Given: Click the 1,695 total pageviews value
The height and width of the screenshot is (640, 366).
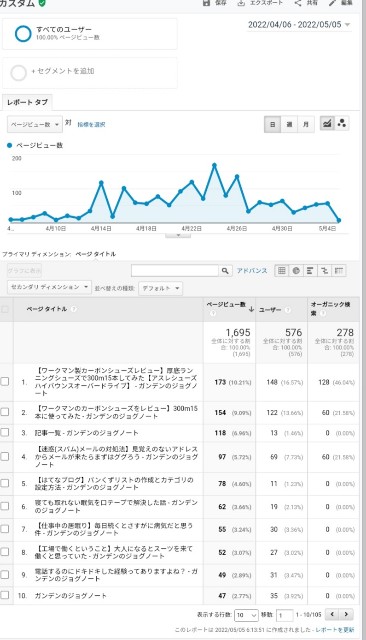Looking at the screenshot, I should click(x=238, y=333).
